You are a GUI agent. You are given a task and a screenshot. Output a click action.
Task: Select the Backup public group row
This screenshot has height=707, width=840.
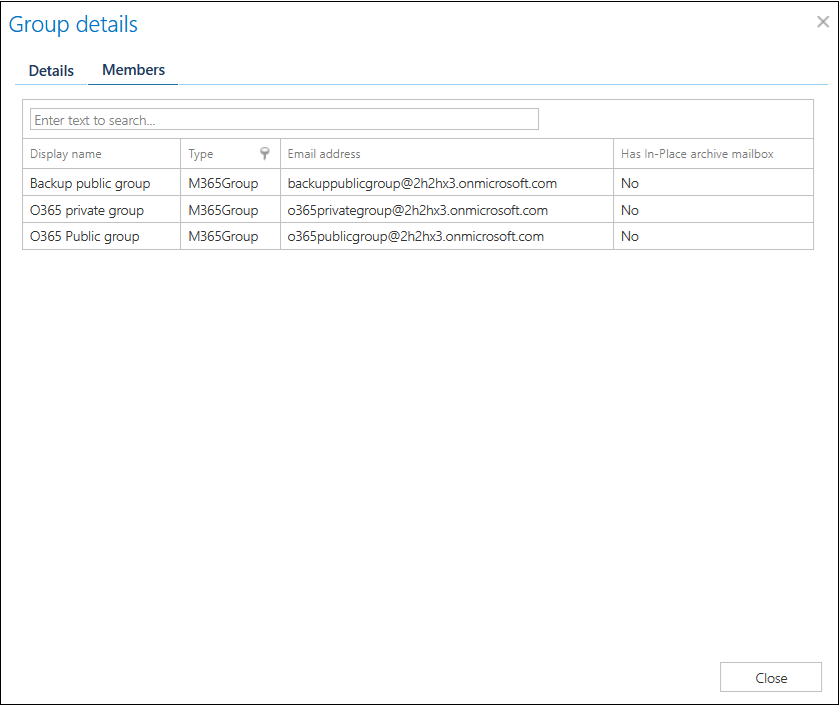coord(90,184)
